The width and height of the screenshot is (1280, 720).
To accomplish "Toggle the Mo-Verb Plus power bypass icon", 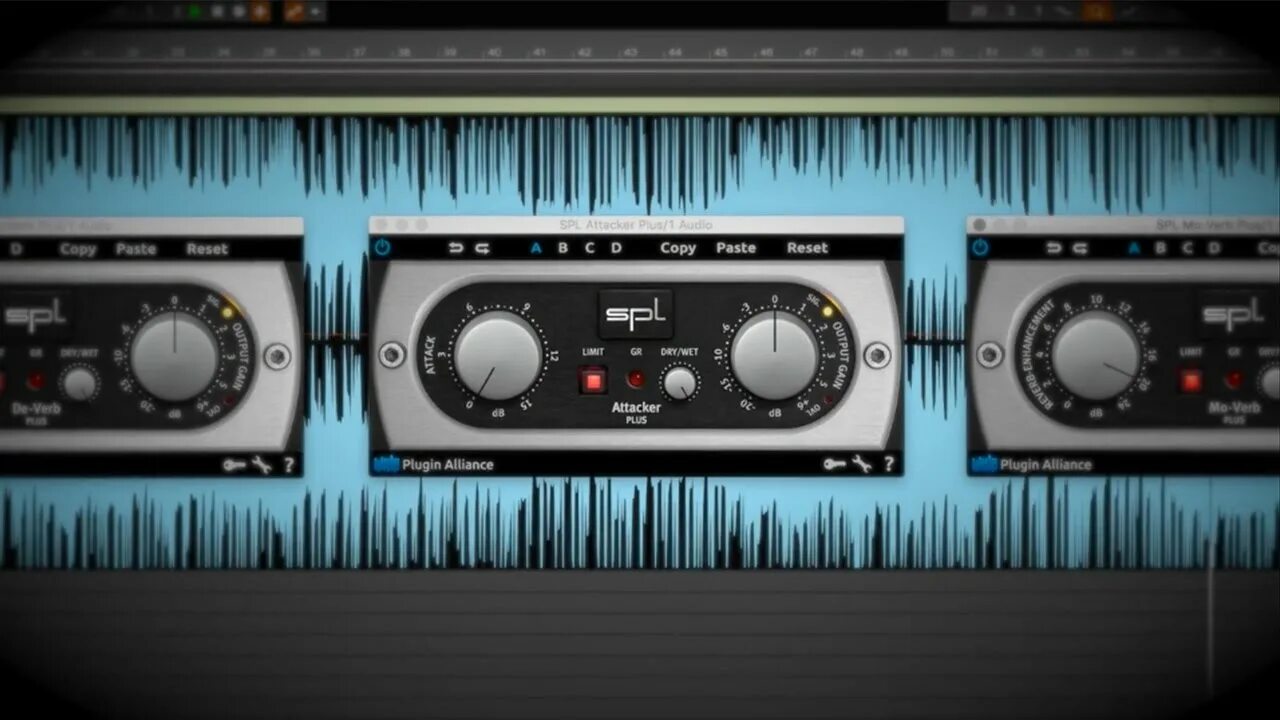I will click(980, 247).
